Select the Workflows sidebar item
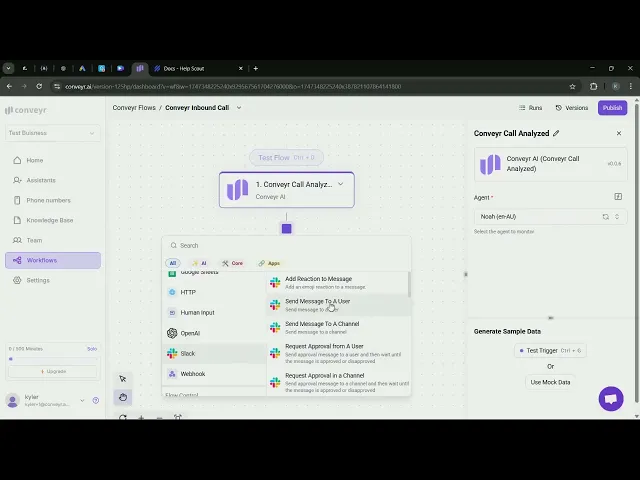Viewport: 640px width, 480px height. [53, 260]
